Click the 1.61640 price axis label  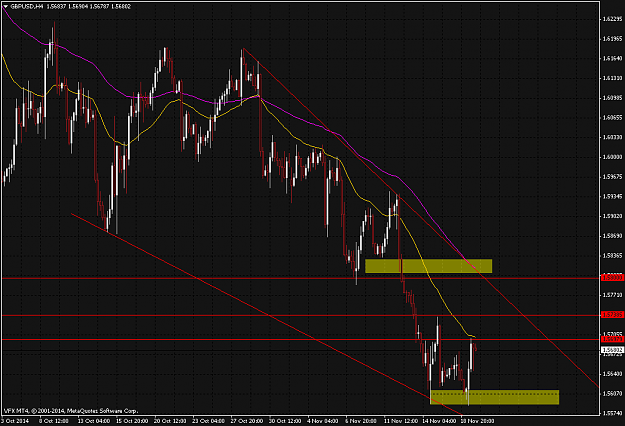pos(613,58)
